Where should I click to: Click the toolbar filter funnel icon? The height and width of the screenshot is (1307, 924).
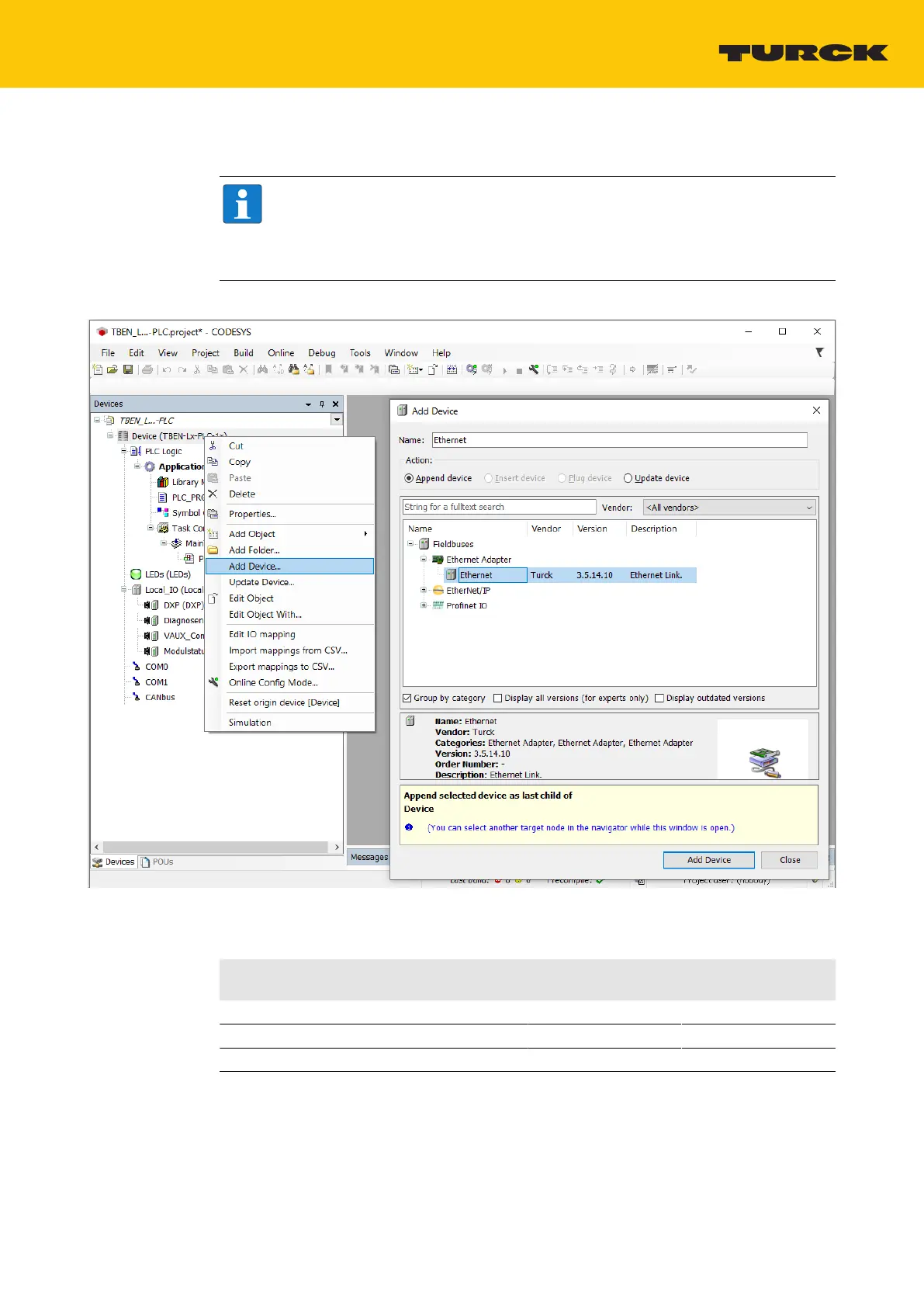click(819, 352)
